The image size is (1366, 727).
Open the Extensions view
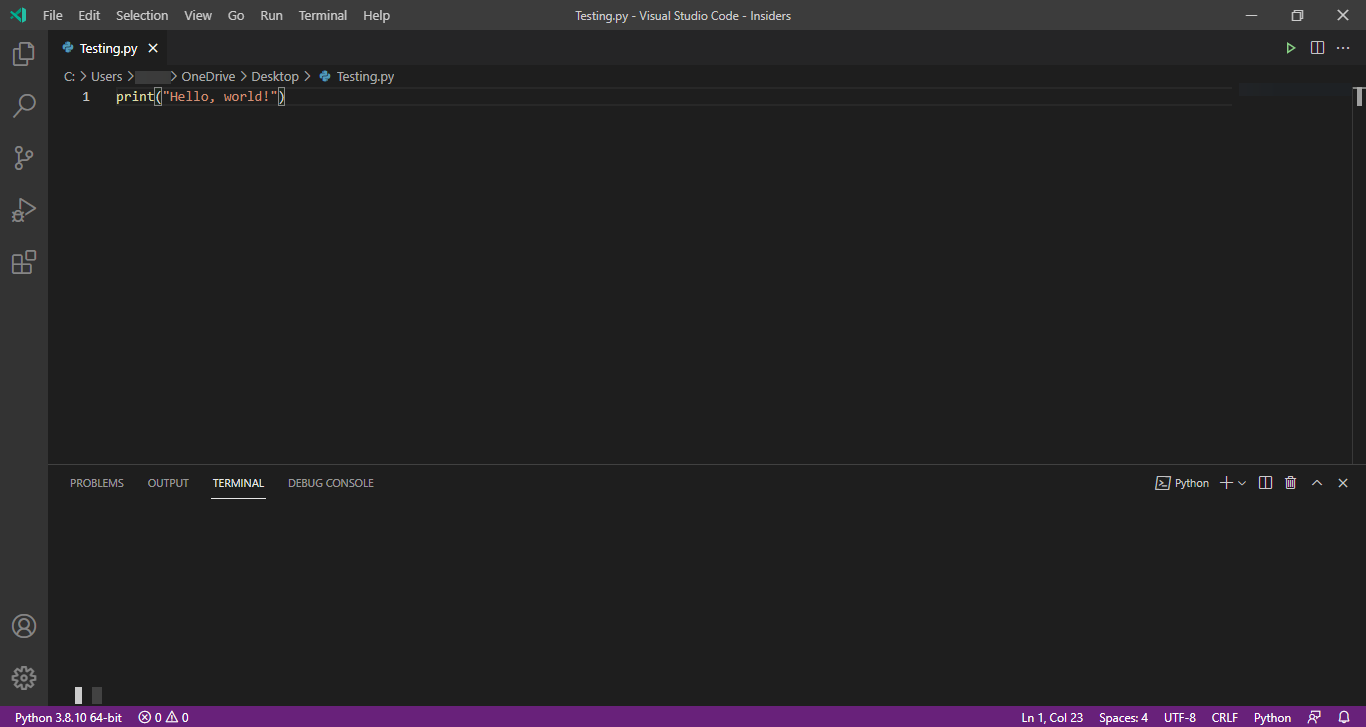click(x=23, y=262)
